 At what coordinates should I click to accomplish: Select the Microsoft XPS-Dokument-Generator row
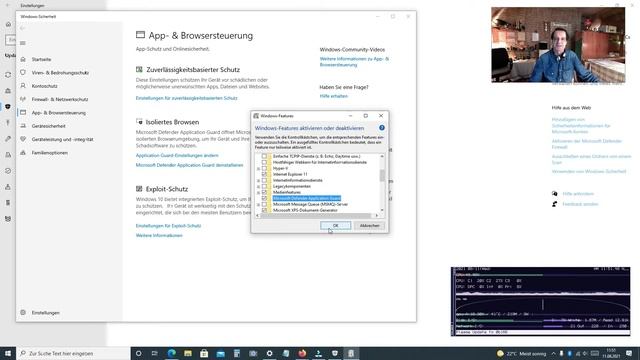(x=305, y=210)
